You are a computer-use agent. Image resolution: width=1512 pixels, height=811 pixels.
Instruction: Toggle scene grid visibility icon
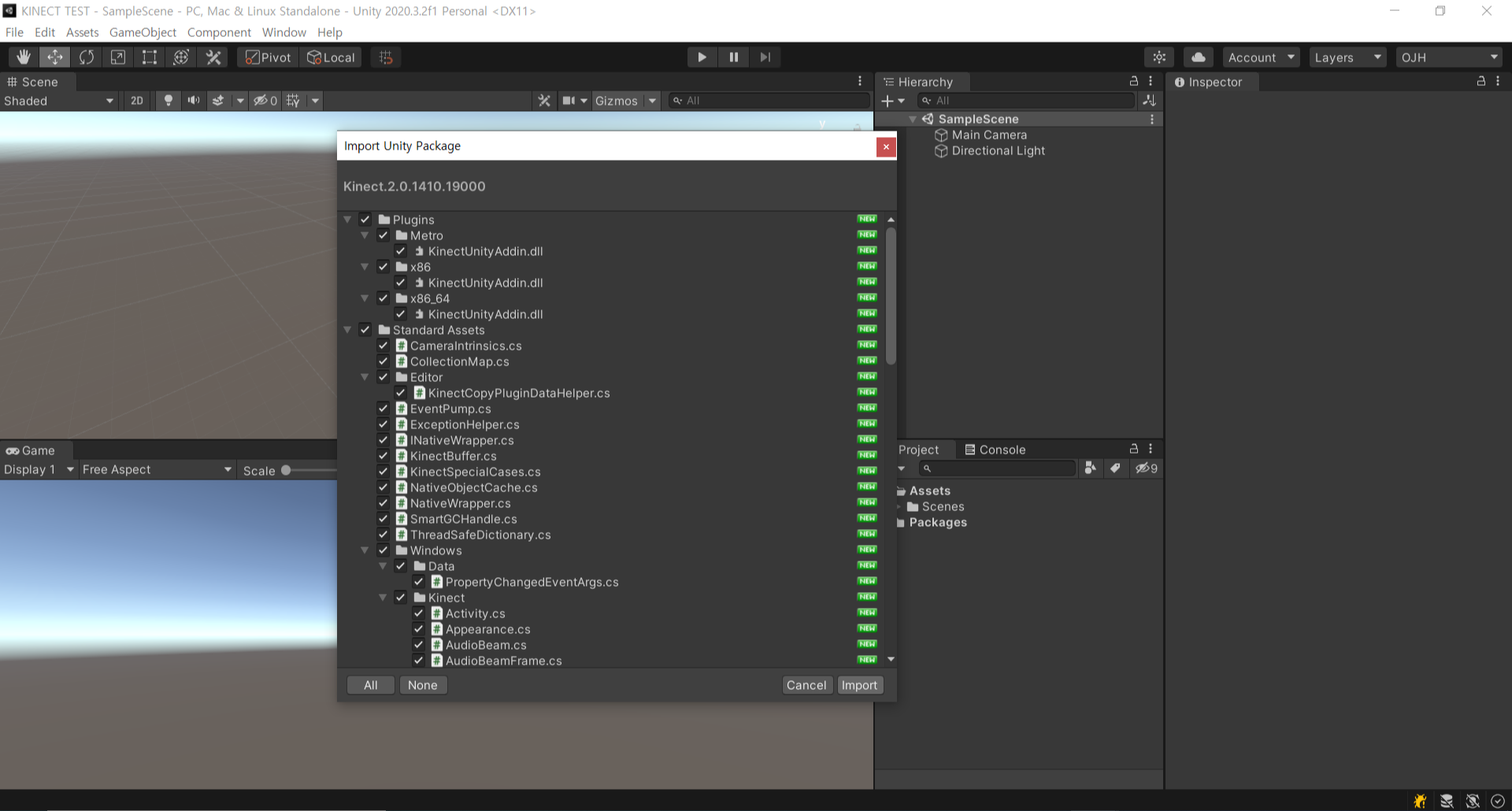(x=293, y=100)
